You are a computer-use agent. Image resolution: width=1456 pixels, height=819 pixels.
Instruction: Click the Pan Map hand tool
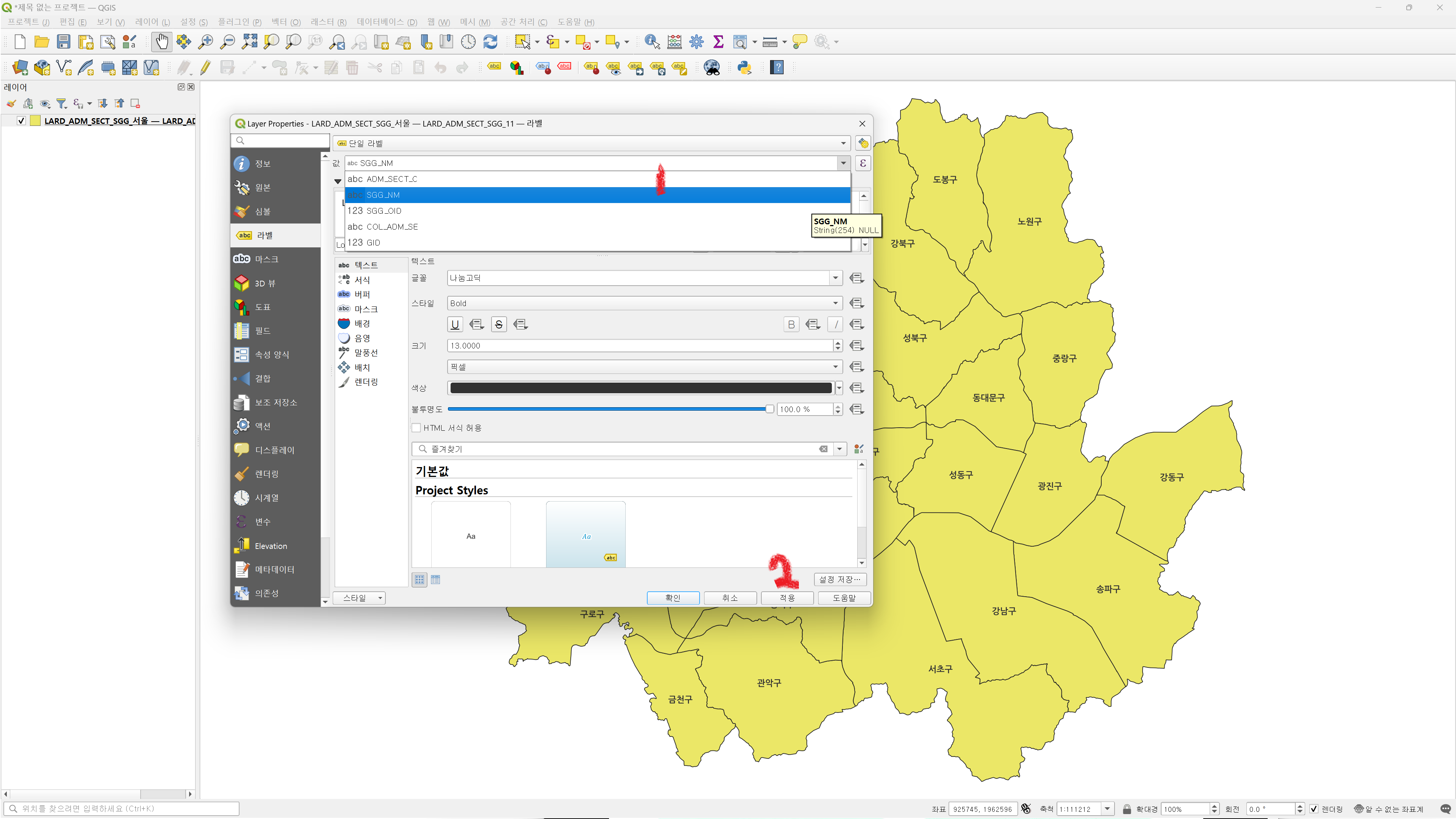[x=162, y=41]
